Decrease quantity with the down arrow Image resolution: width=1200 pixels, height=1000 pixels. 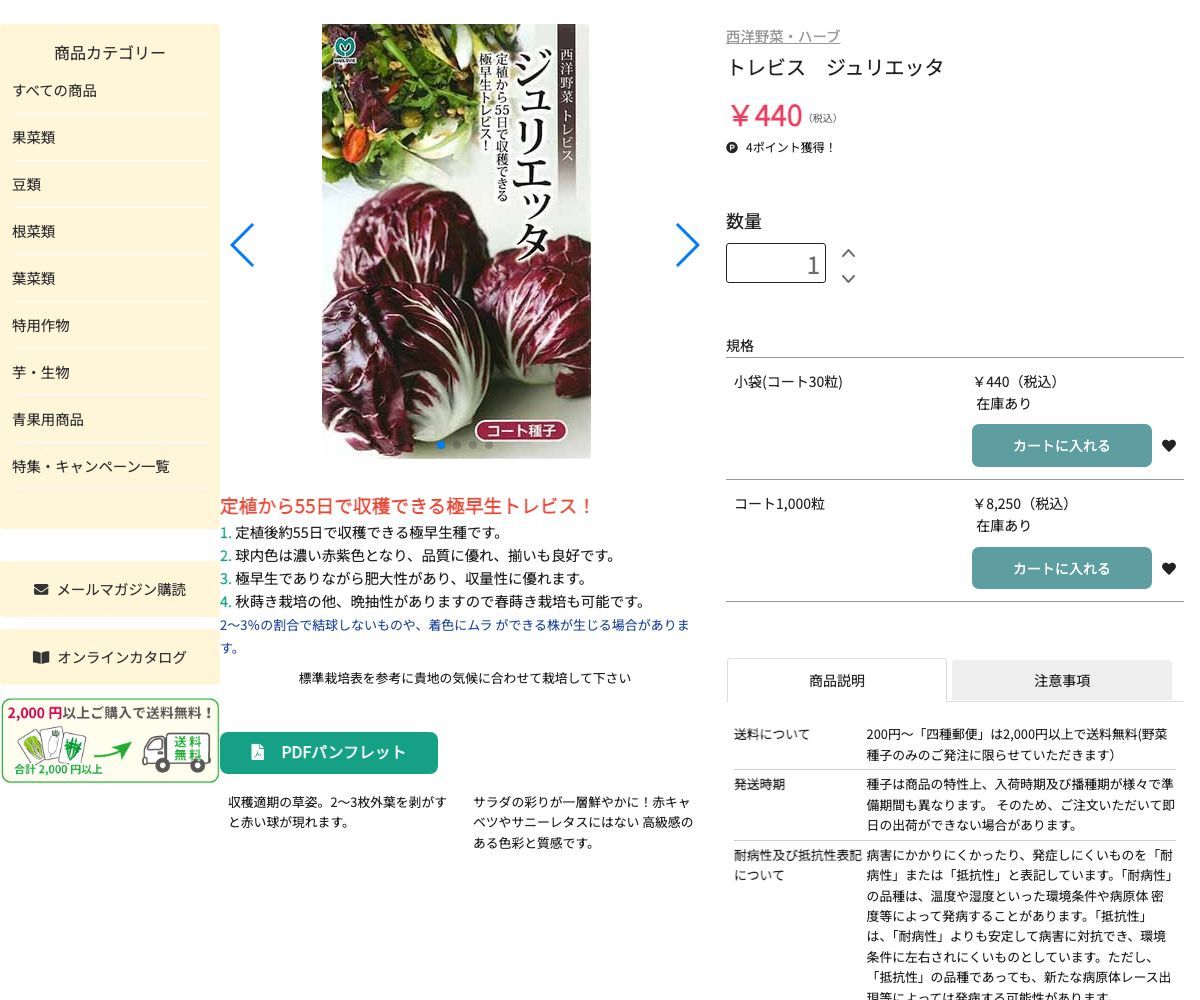848,278
